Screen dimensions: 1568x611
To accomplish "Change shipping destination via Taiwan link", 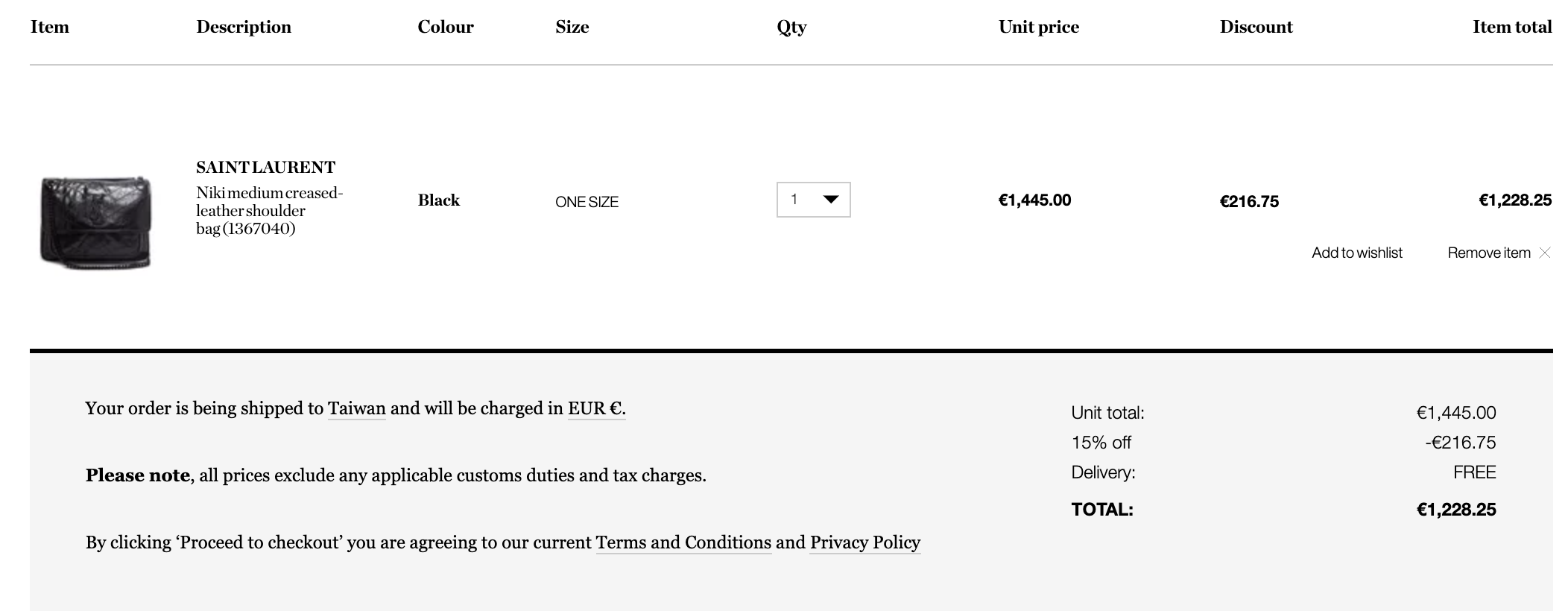I will click(356, 408).
